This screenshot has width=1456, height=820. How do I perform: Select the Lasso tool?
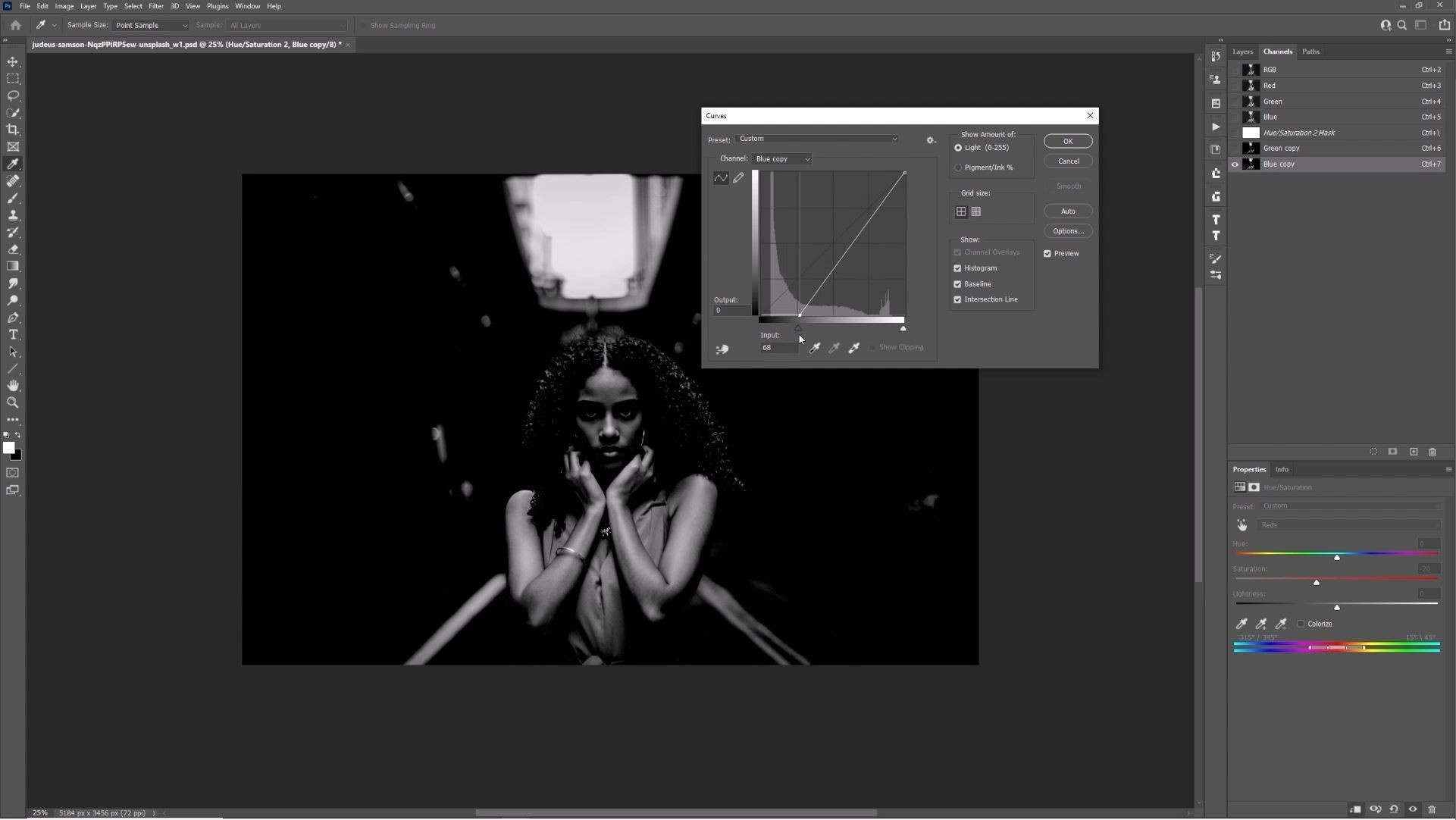13,96
